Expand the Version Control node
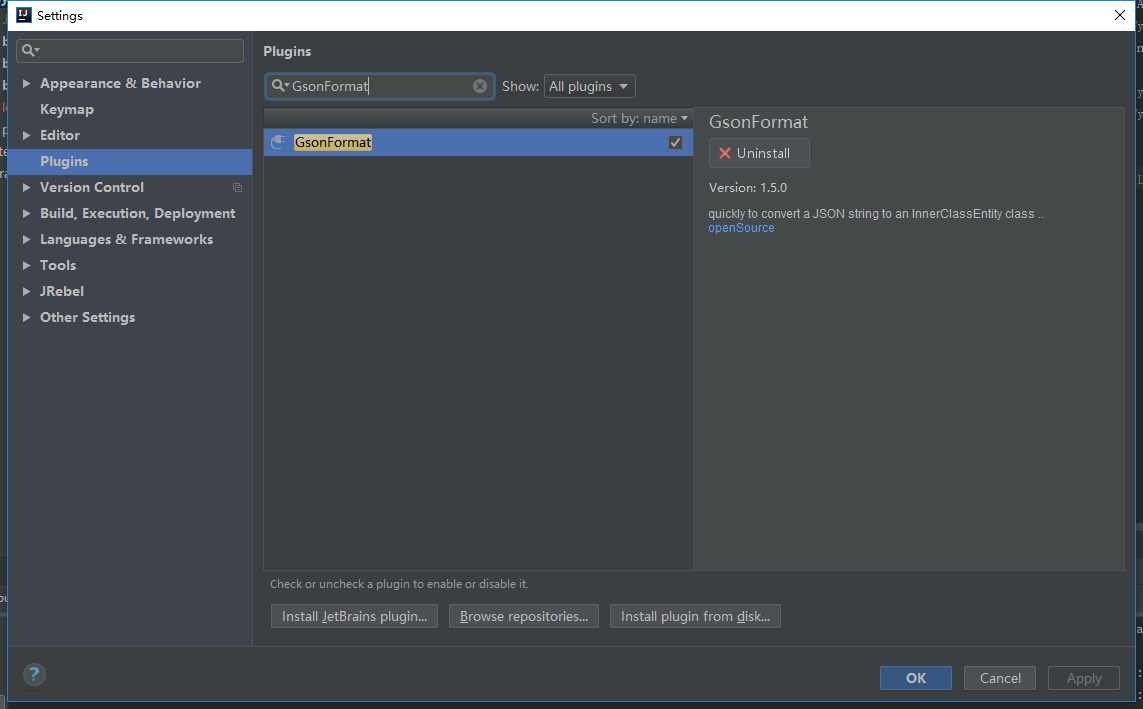 [26, 187]
